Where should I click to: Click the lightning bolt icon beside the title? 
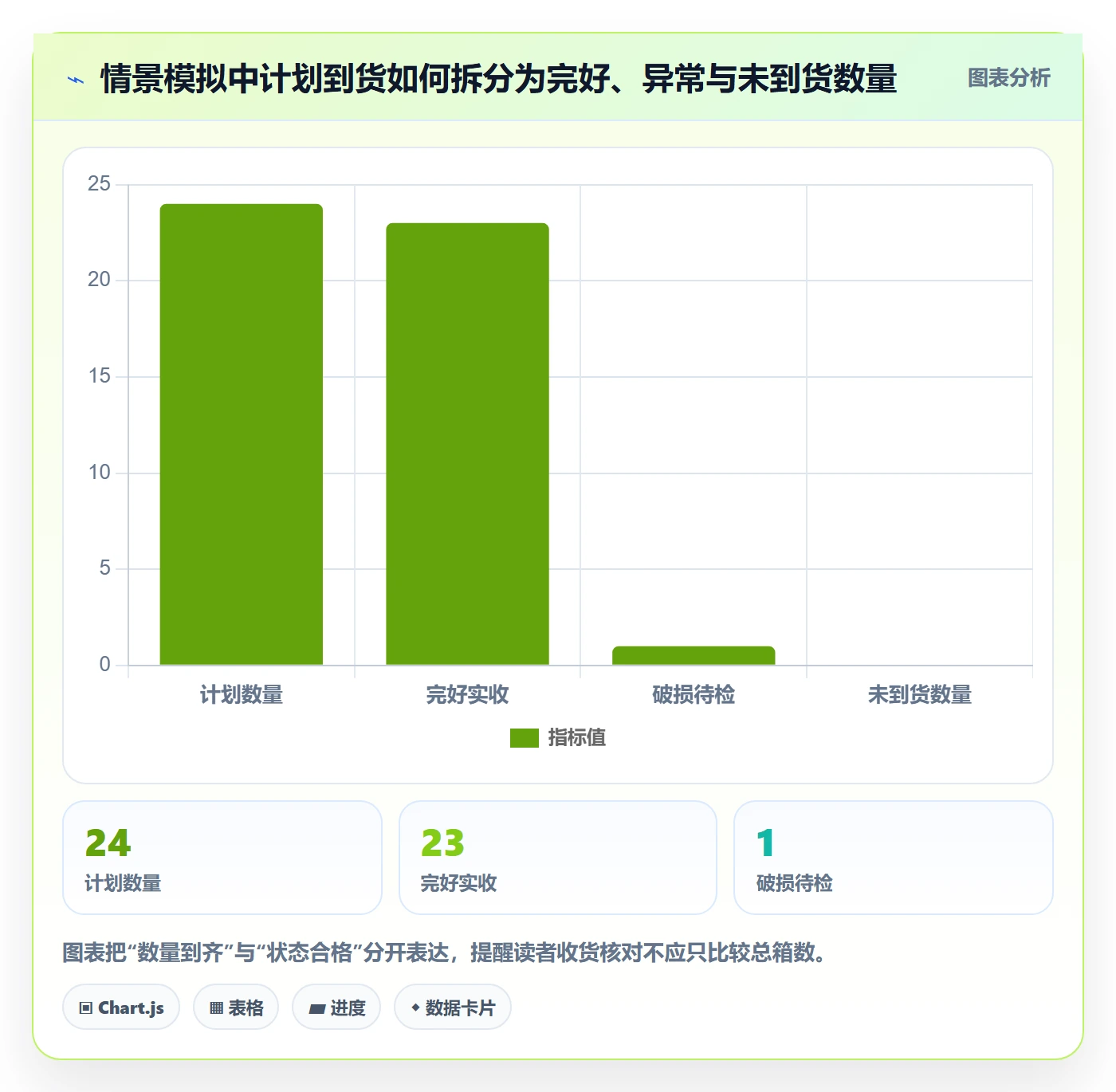coord(76,80)
